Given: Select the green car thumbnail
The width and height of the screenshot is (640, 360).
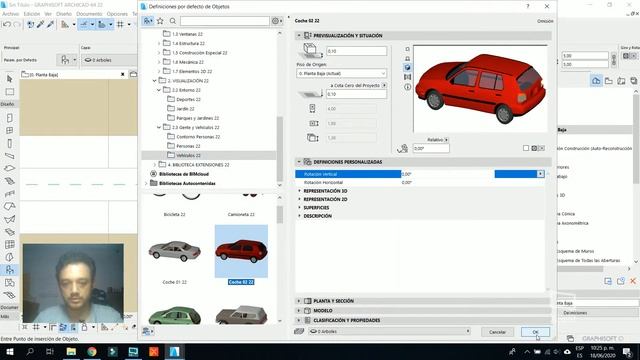Looking at the screenshot, I should pyautogui.click(x=175, y=315).
